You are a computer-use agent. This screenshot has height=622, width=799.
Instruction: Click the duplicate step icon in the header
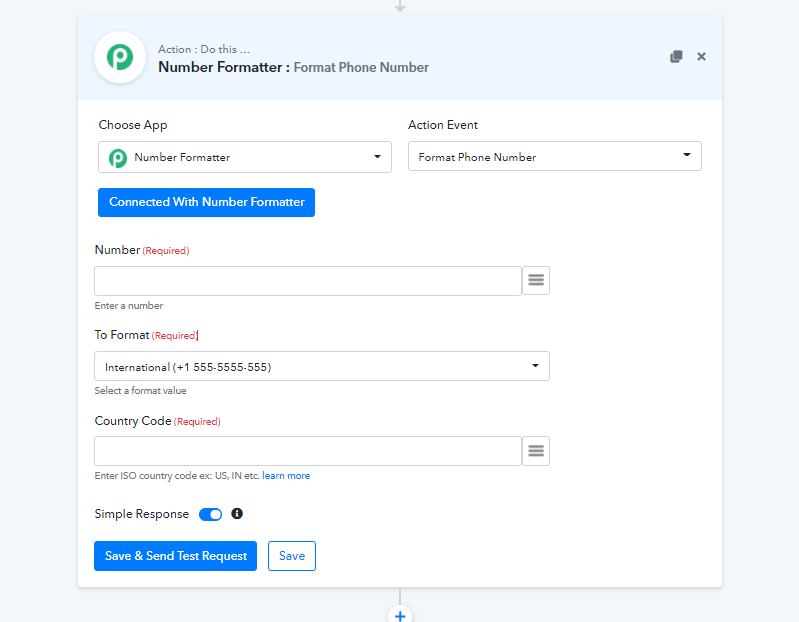[x=676, y=57]
